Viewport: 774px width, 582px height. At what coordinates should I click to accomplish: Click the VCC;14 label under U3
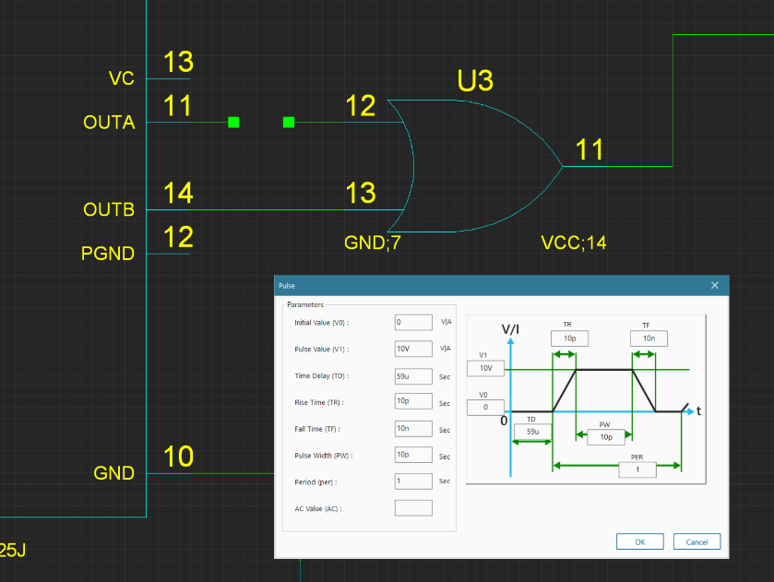(x=574, y=243)
